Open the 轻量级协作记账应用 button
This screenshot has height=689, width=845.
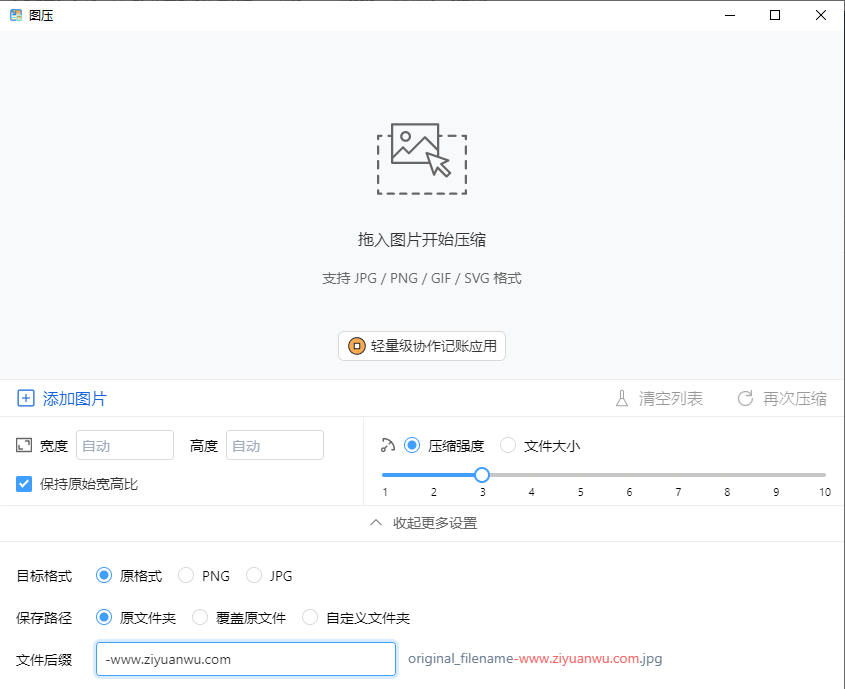(421, 345)
